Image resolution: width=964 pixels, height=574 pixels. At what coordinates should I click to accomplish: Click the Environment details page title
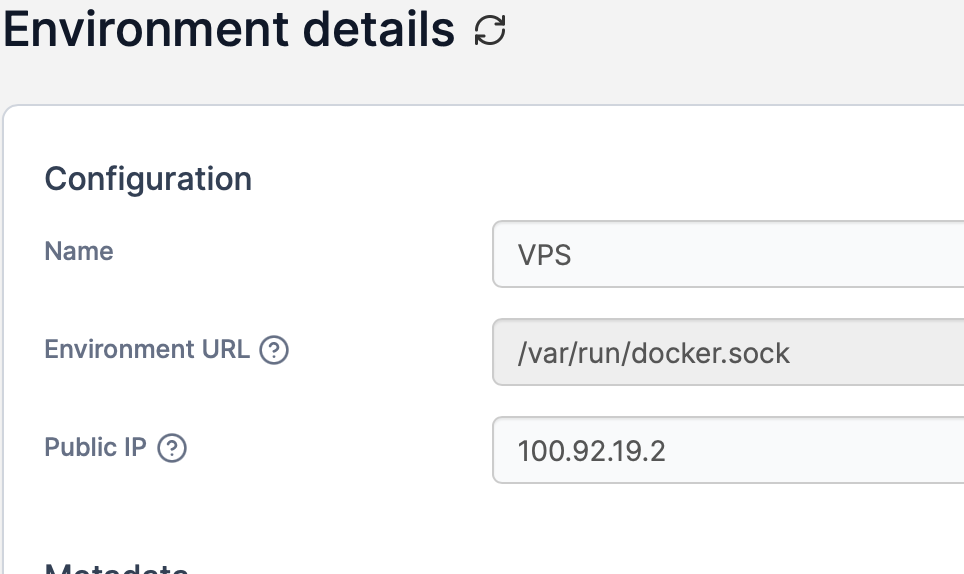pyautogui.click(x=230, y=30)
